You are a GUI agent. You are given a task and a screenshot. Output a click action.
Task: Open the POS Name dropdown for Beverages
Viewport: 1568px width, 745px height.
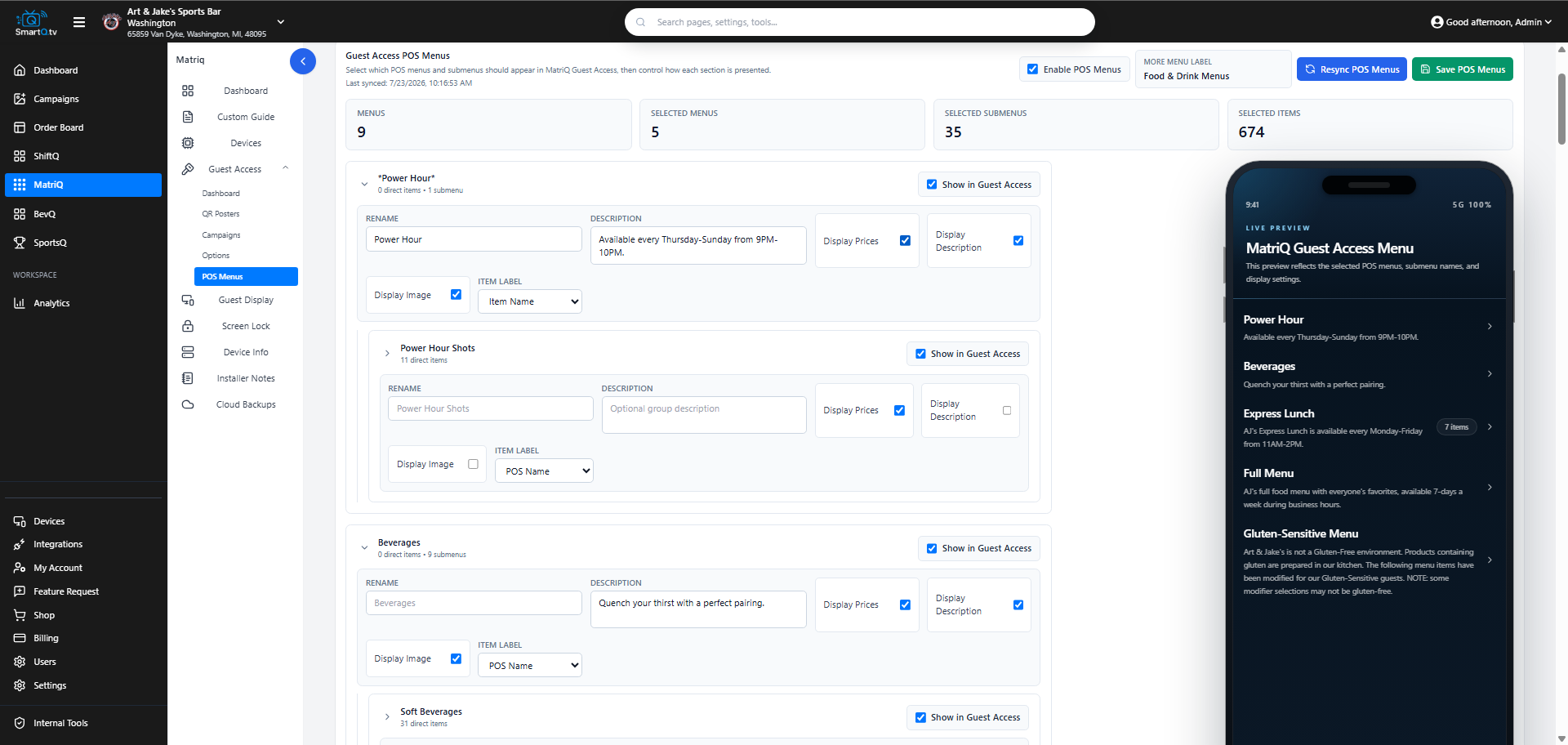(x=530, y=666)
